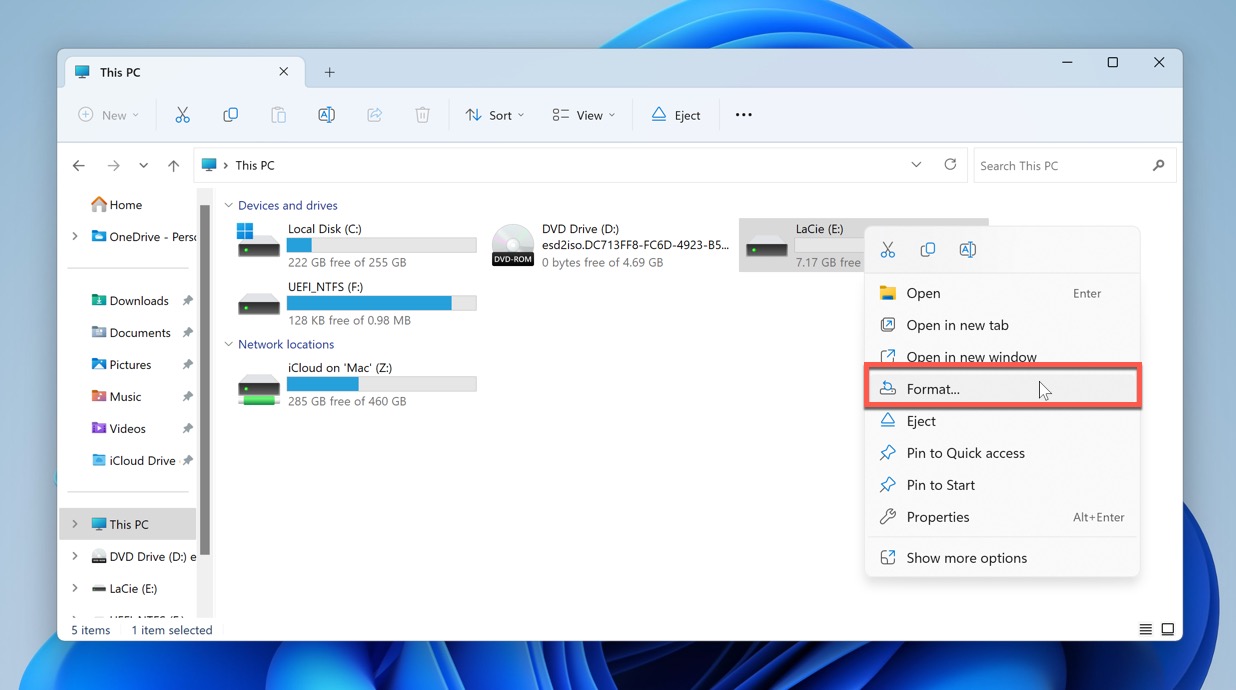Click the Eject button in the toolbar

(675, 115)
